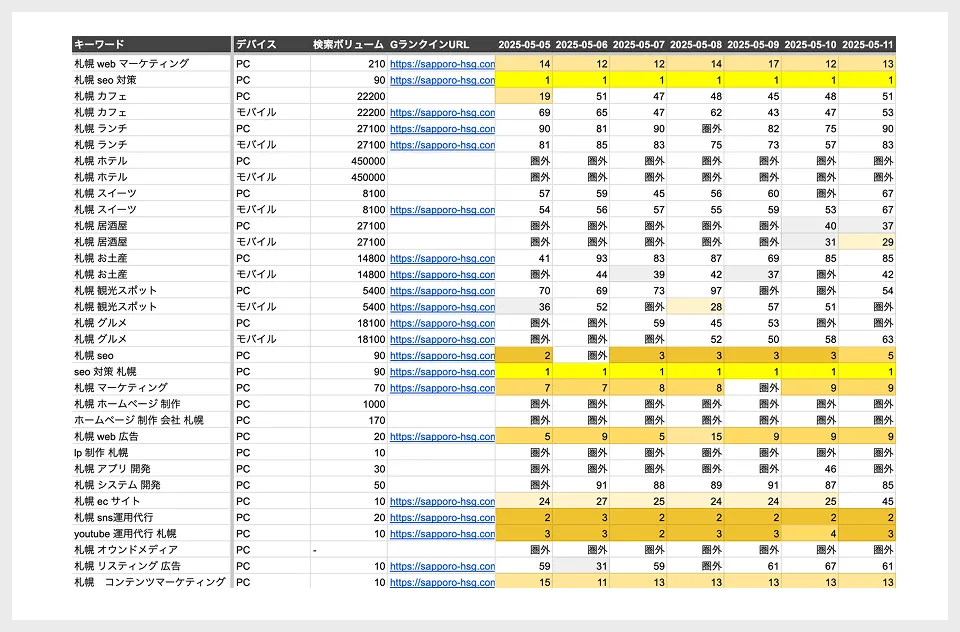The width and height of the screenshot is (960, 632).
Task: Select the 札幌 オウンドメディア keyword cell
Action: click(126, 550)
